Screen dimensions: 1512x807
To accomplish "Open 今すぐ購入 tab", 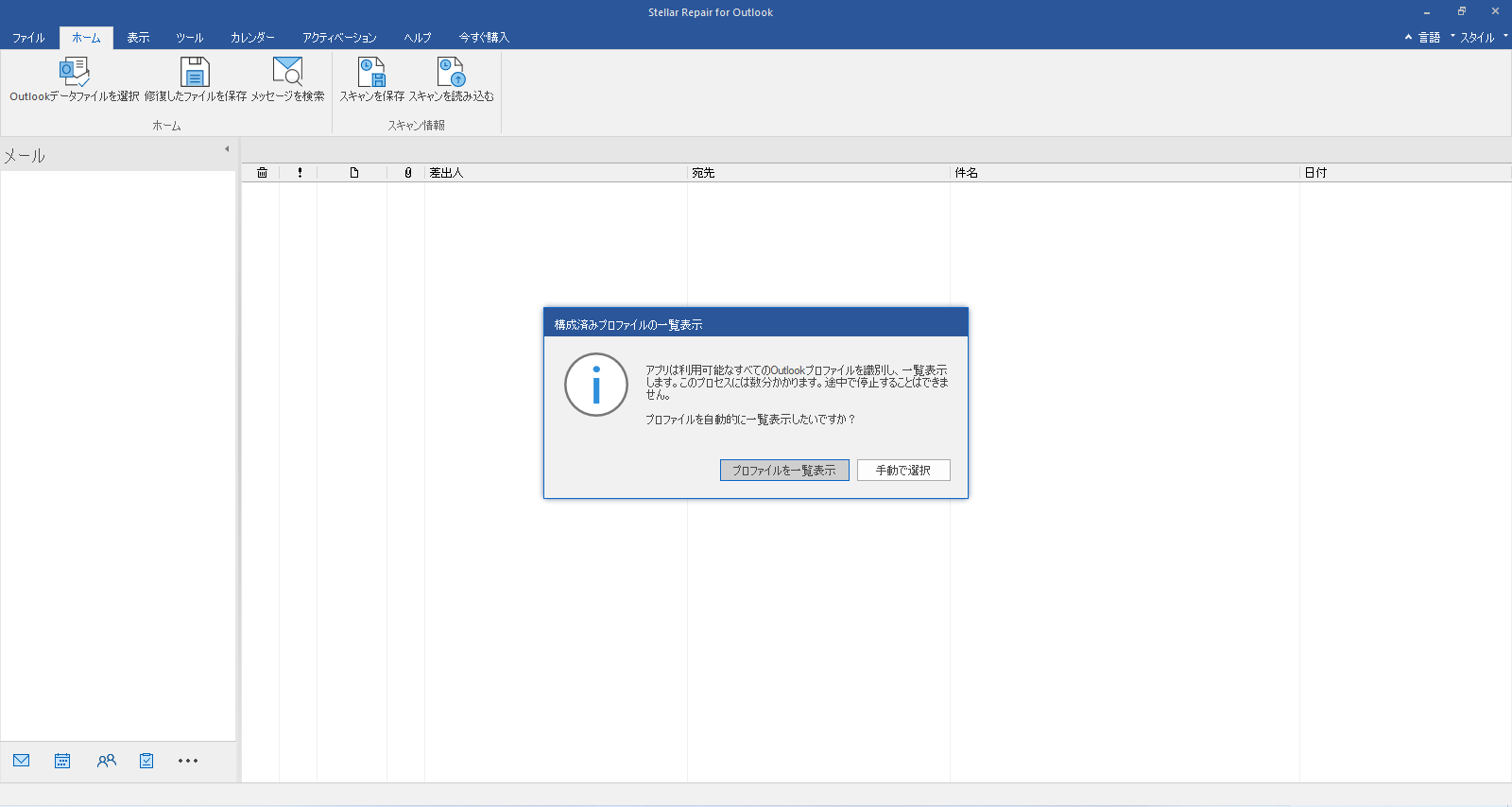I will [x=484, y=38].
